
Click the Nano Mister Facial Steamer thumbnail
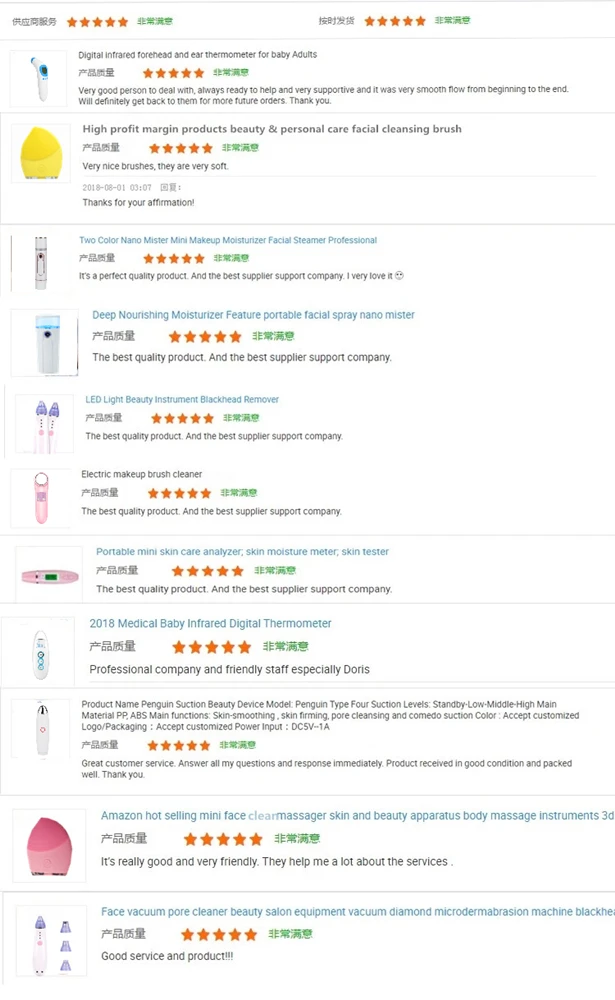point(39,263)
